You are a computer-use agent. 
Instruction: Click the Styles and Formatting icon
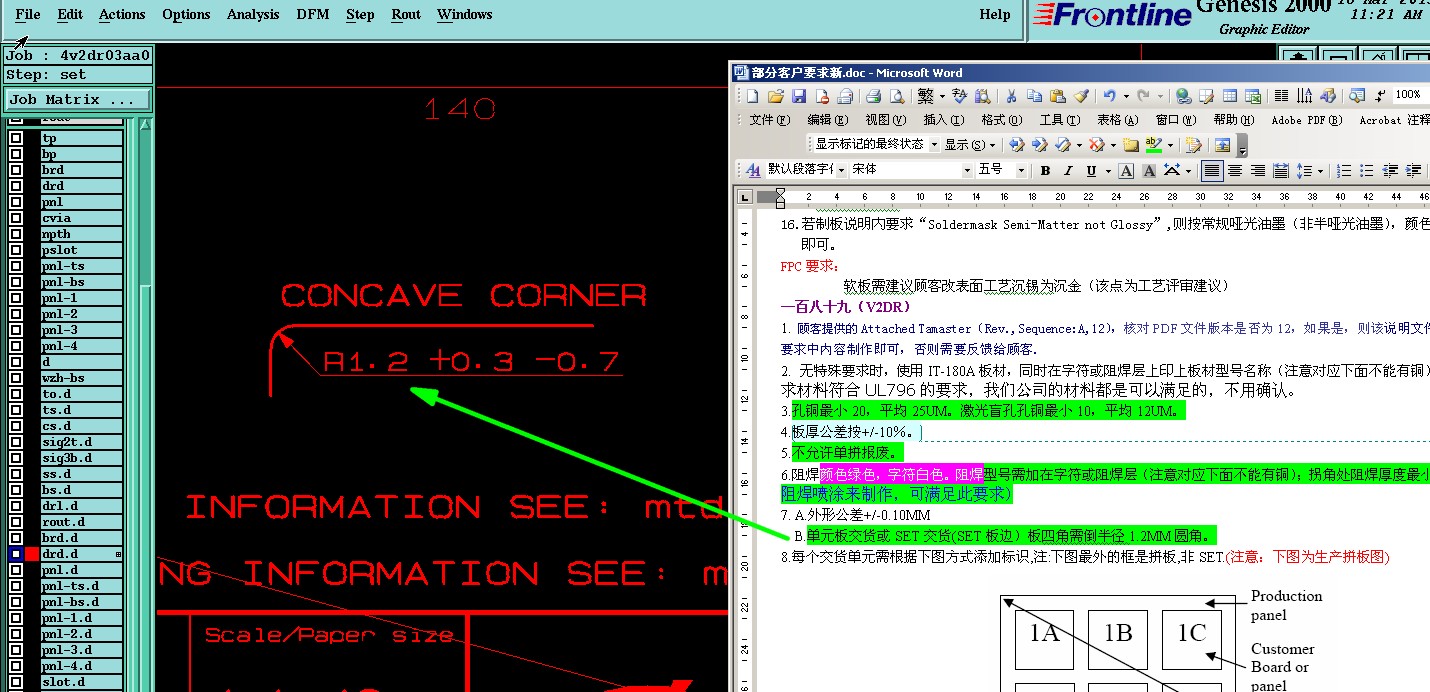coord(753,170)
